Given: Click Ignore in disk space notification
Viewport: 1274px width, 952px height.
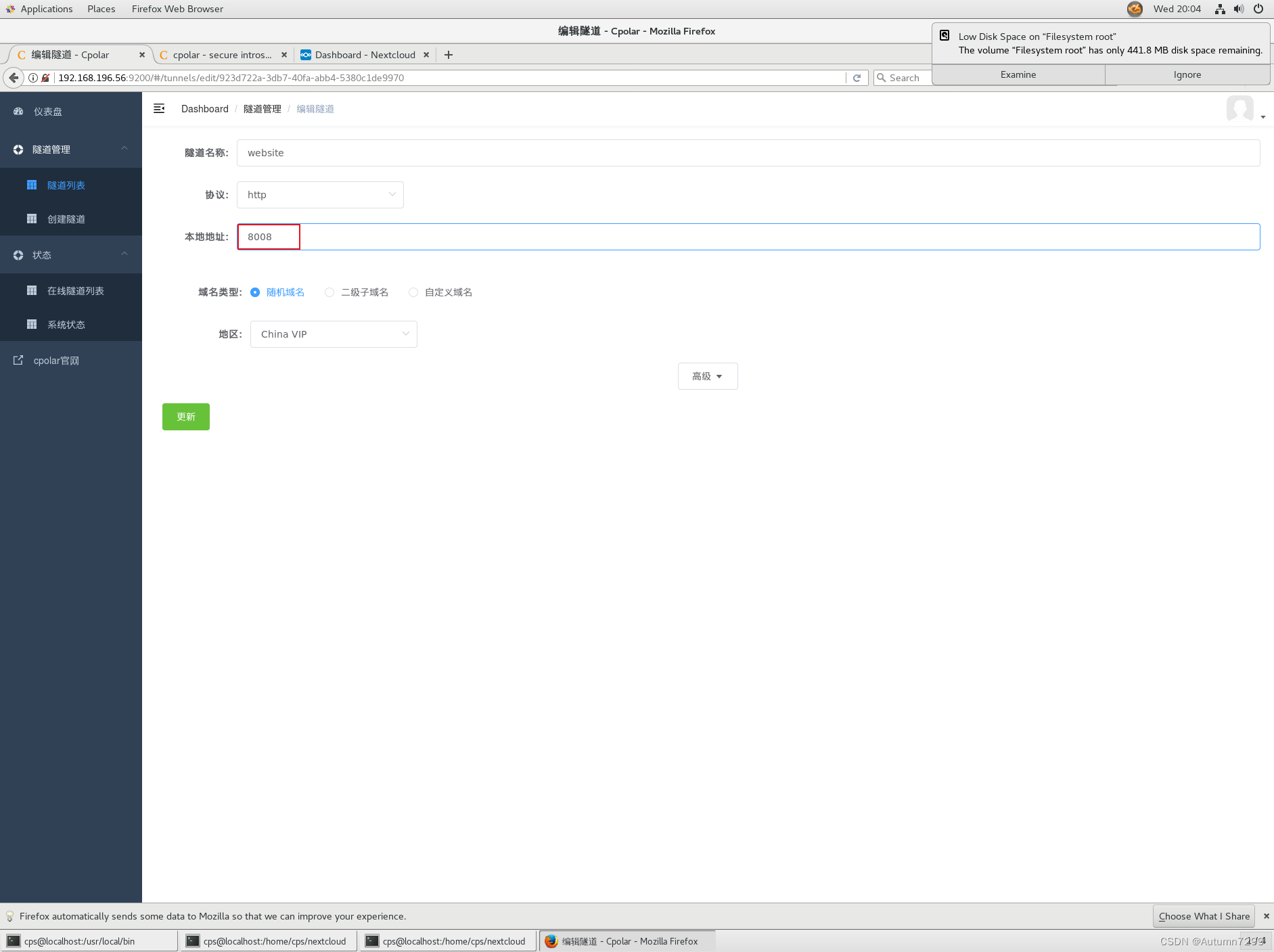Looking at the screenshot, I should (1187, 74).
